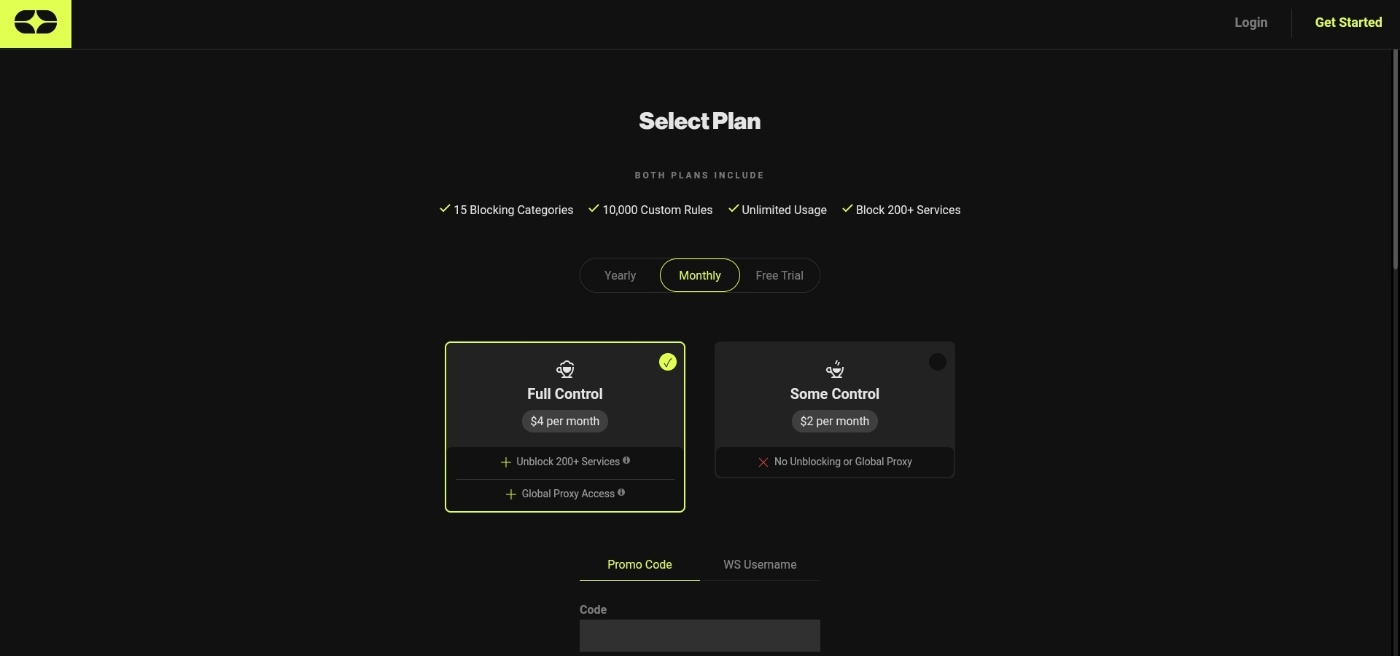Click the plus icon beside Global Proxy Access

[511, 494]
